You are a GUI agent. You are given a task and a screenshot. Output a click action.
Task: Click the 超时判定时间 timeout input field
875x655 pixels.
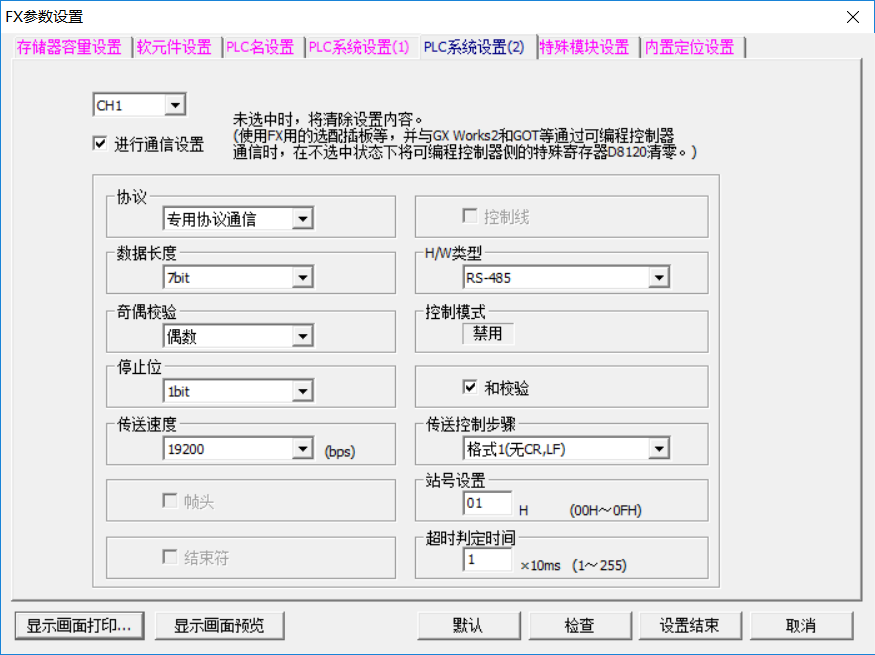487,561
